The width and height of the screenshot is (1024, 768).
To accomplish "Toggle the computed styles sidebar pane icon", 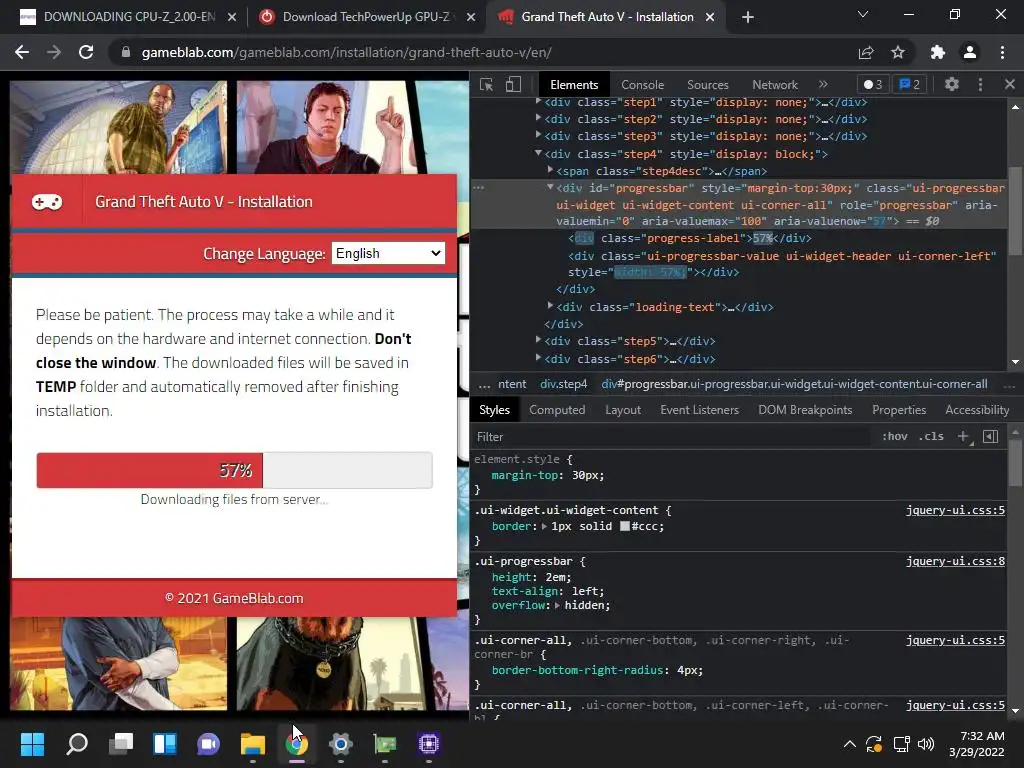I will pos(990,436).
